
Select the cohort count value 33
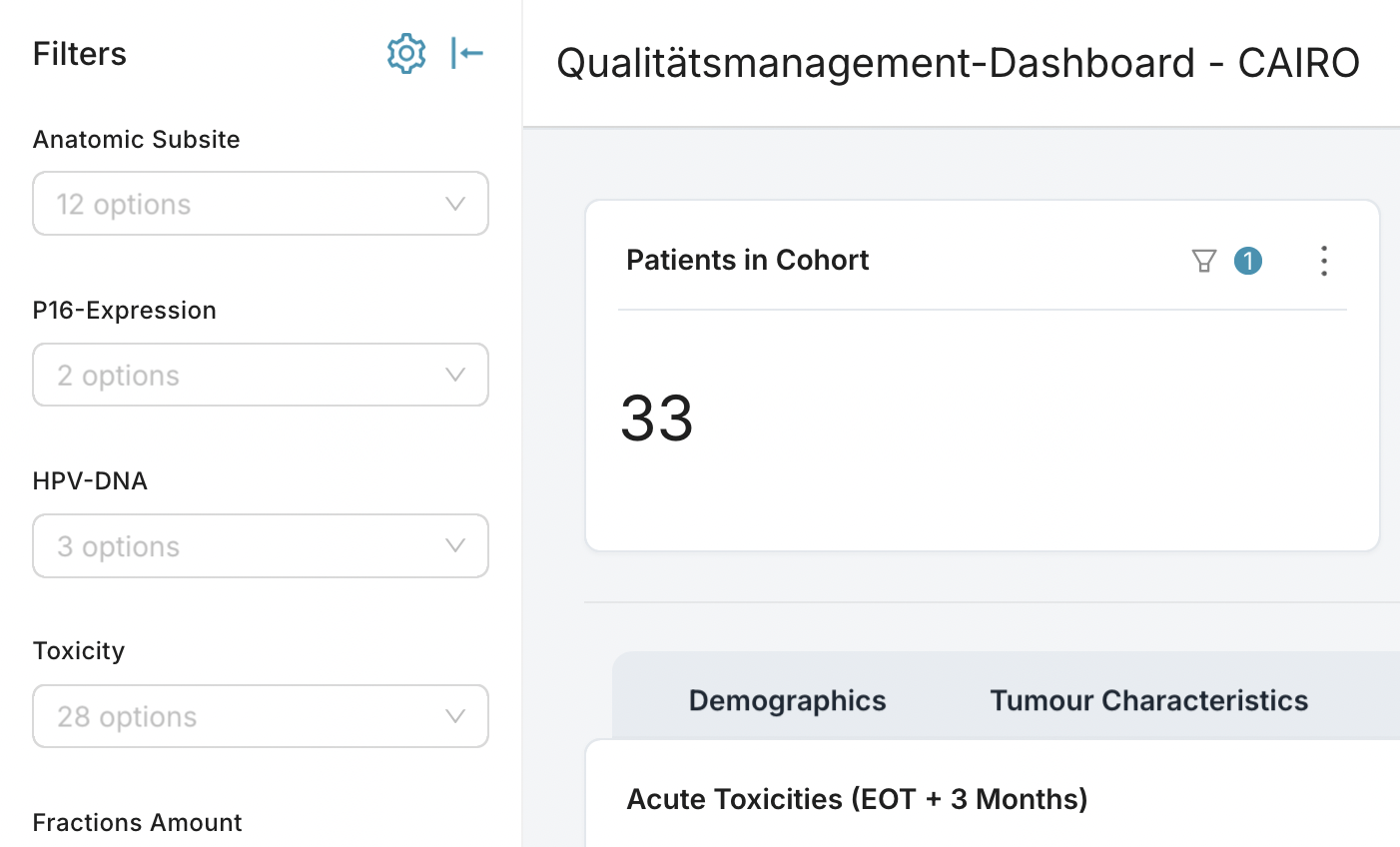(x=657, y=418)
